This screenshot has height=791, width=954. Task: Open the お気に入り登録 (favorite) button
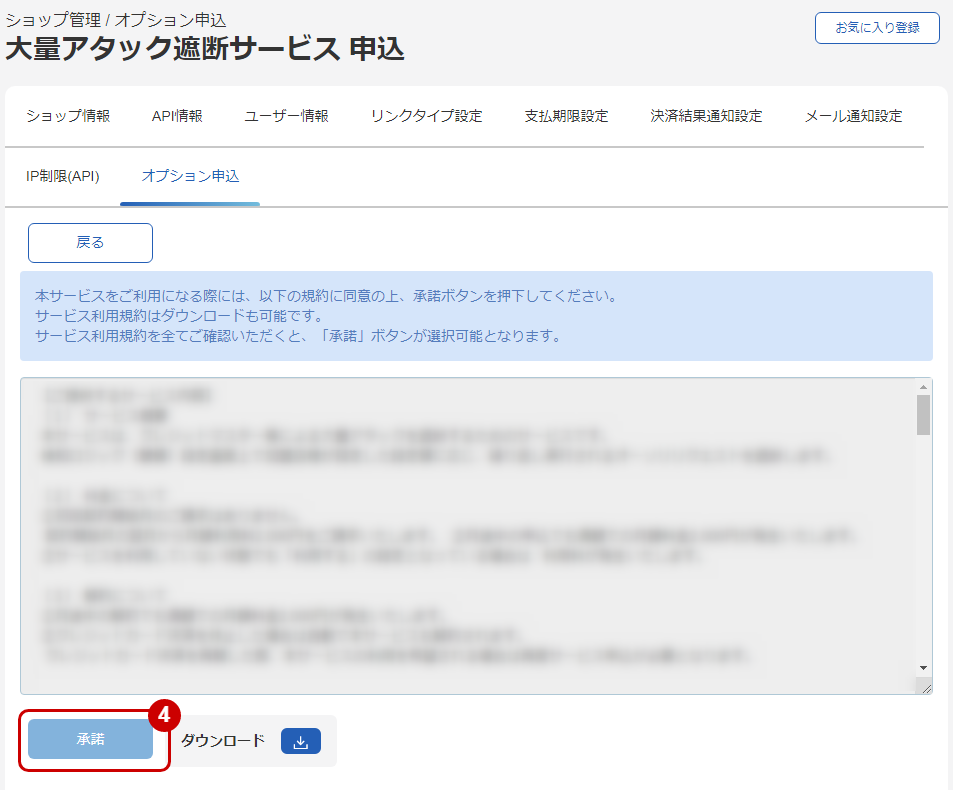point(876,28)
